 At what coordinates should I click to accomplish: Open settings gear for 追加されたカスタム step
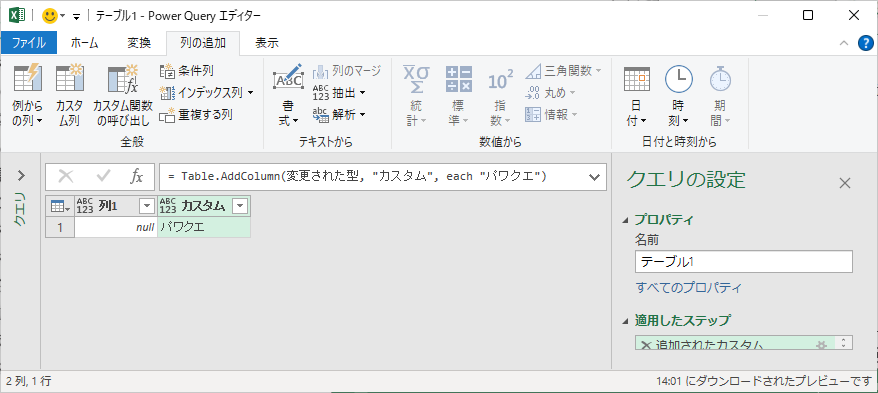[x=821, y=344]
